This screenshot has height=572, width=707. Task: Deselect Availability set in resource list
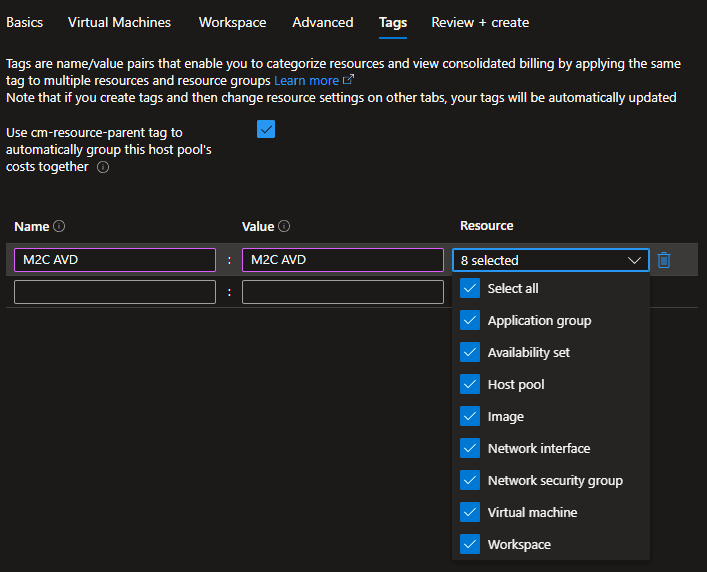(470, 353)
